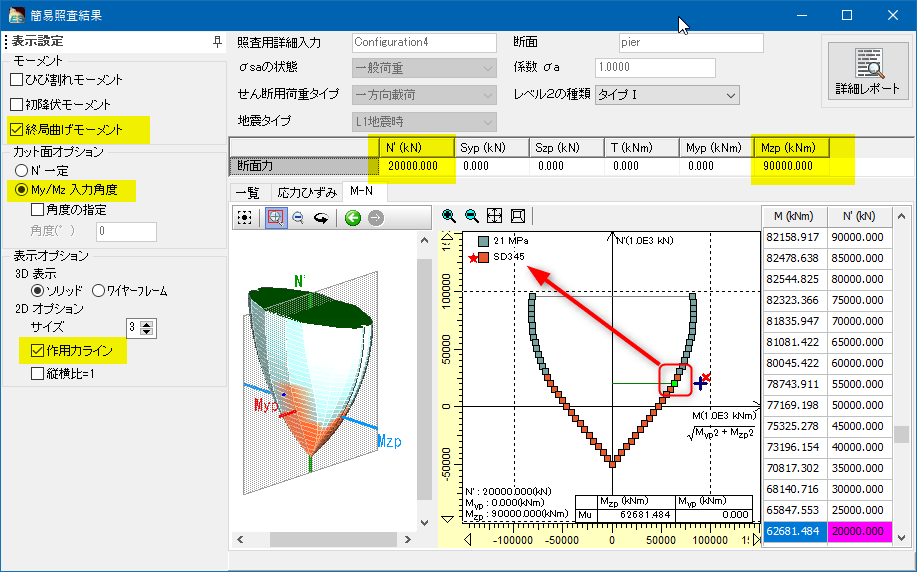Image resolution: width=917 pixels, height=572 pixels.
Task: Open the σsaの状態 dropdown
Action: (425, 68)
